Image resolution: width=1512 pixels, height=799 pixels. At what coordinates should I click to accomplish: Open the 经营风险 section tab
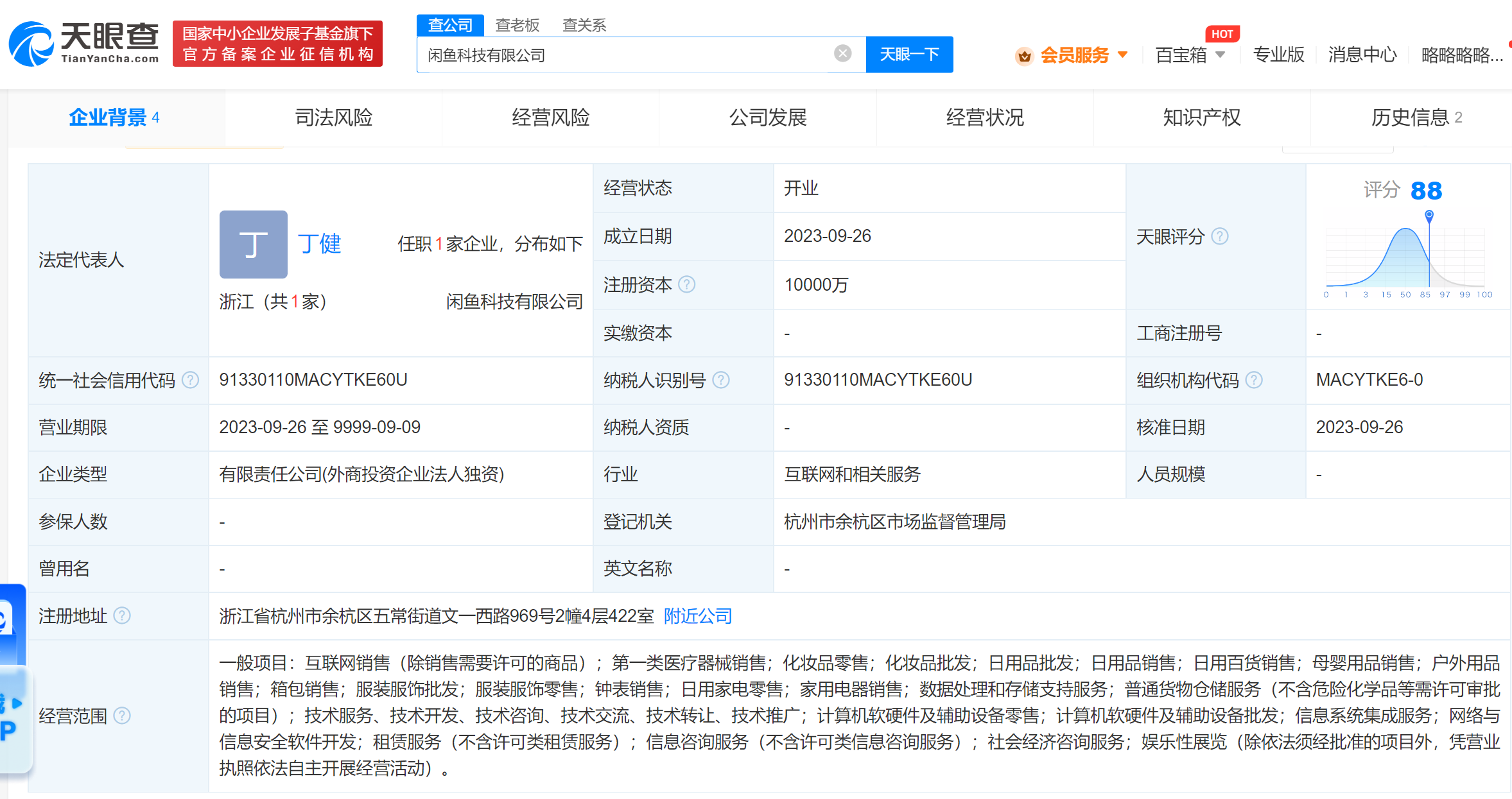tap(550, 117)
